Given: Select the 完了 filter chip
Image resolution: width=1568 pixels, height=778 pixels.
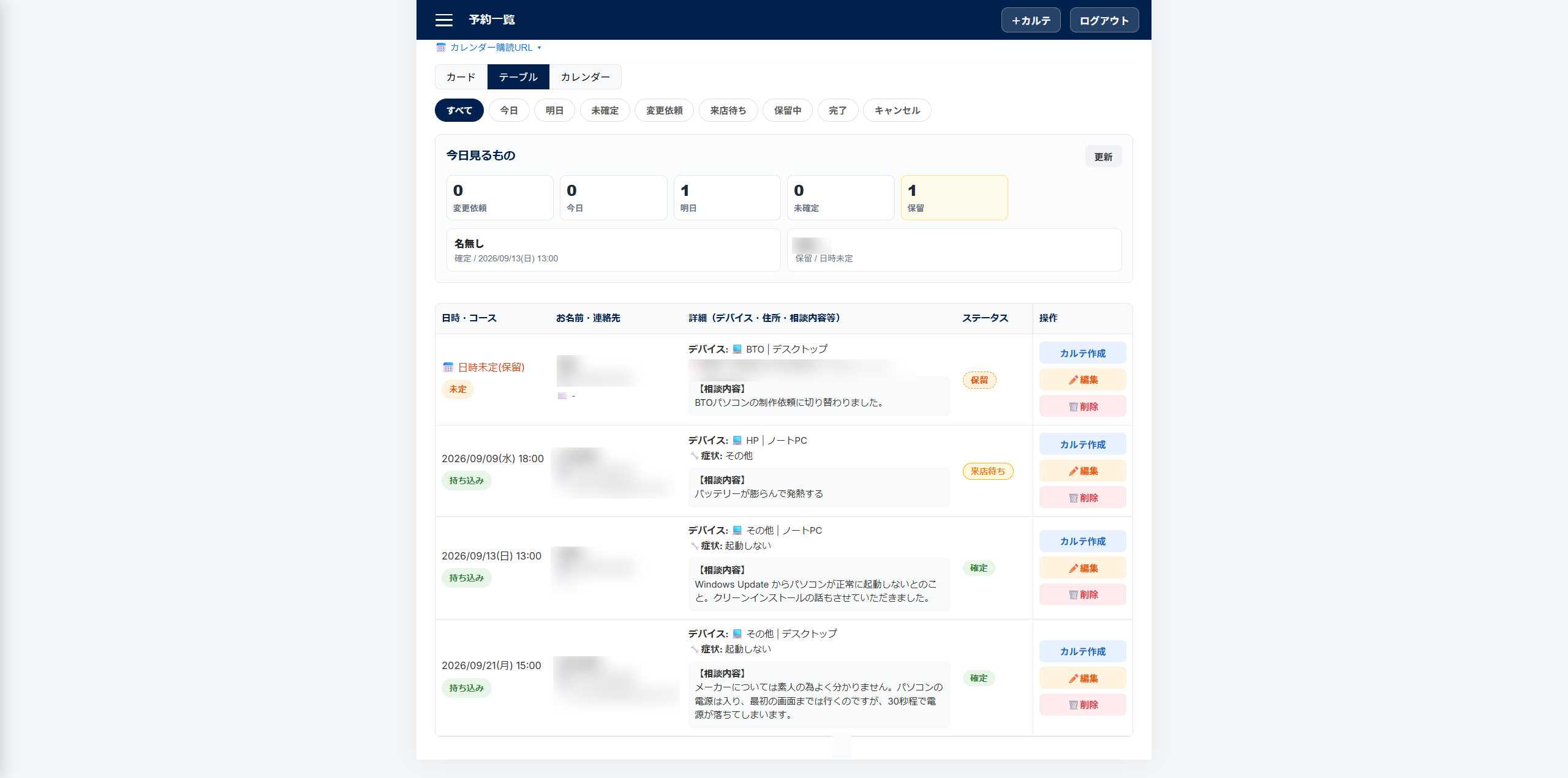Looking at the screenshot, I should tap(838, 110).
